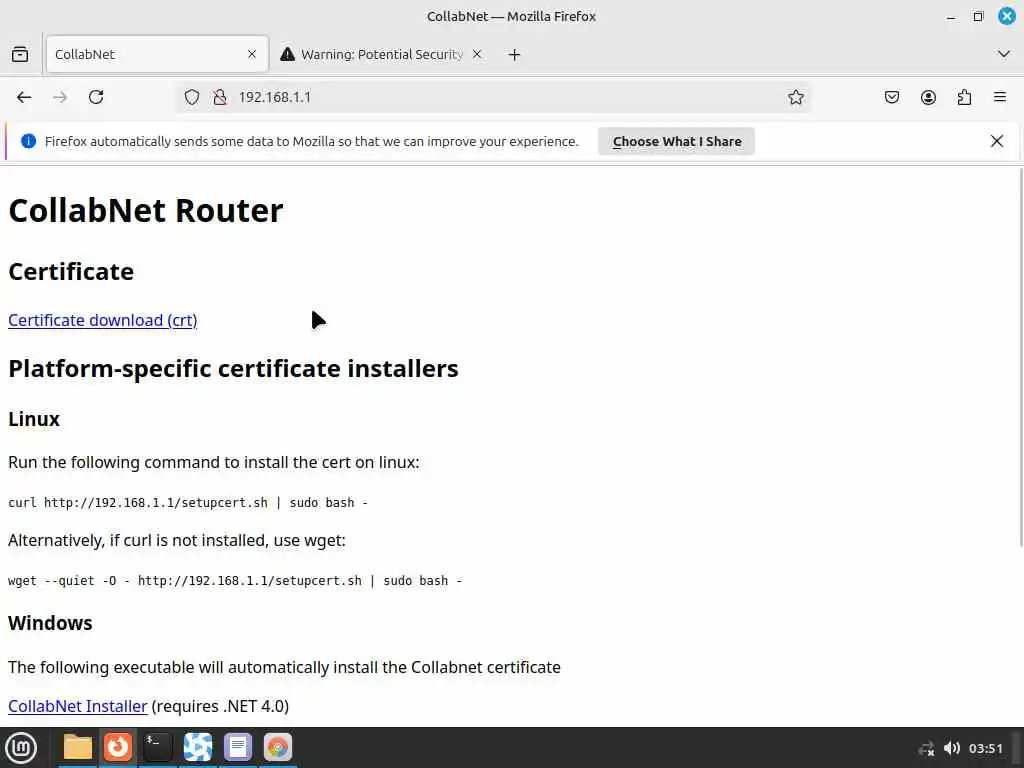1024x768 pixels.
Task: Open the Files folder in taskbar
Action: pos(78,747)
